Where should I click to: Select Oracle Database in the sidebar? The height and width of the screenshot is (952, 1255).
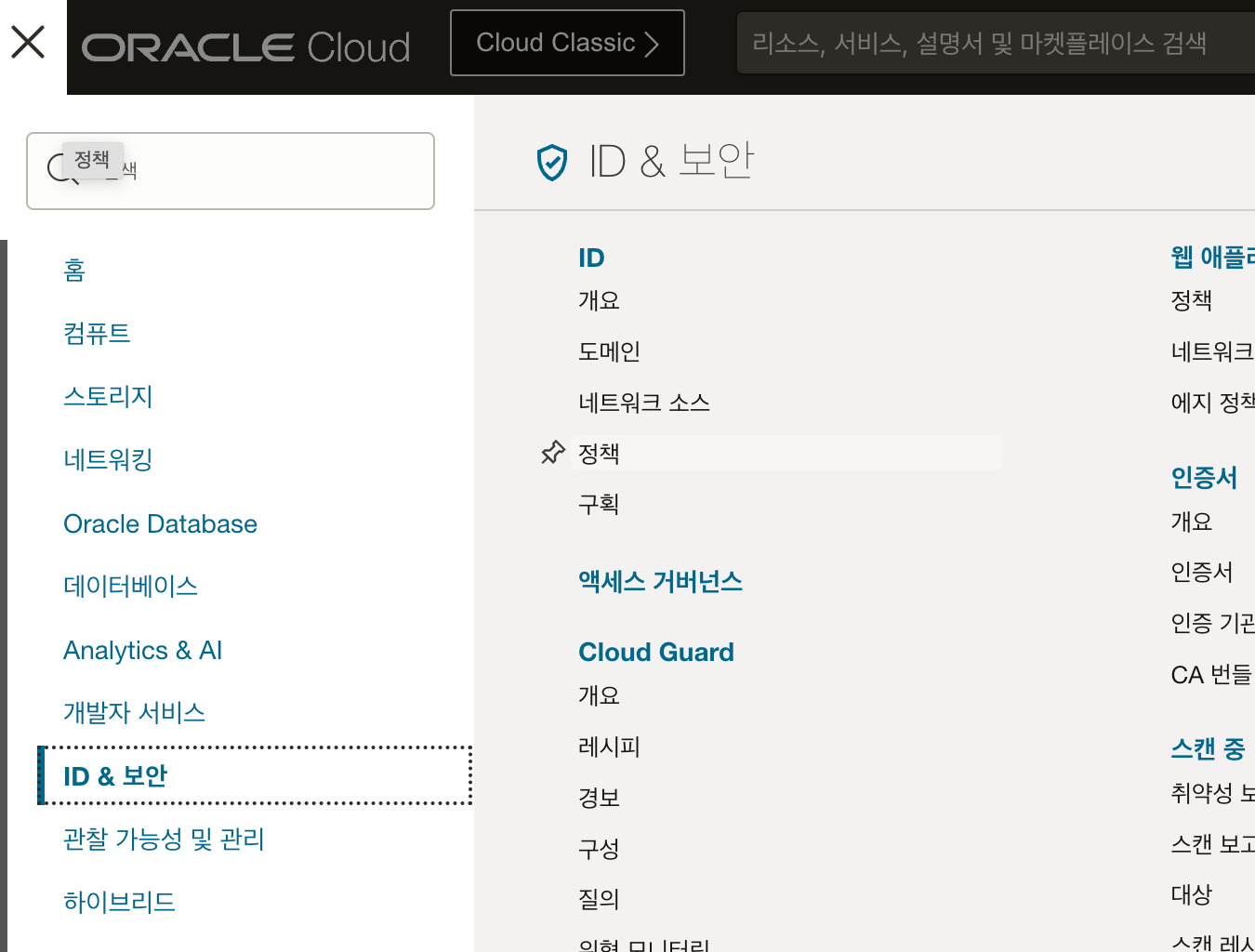pyautogui.click(x=160, y=524)
